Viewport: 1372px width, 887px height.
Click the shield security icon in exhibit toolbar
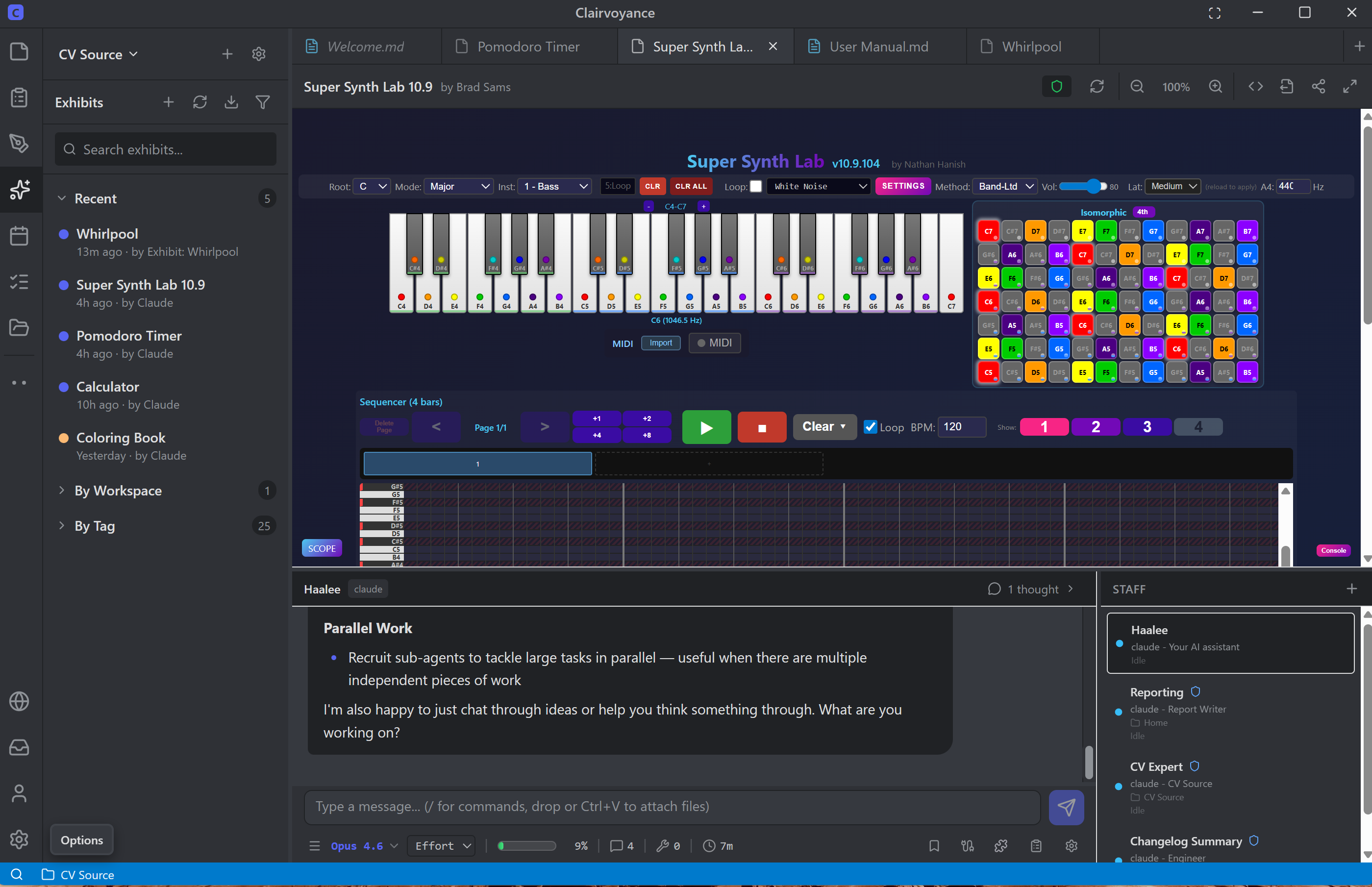(1056, 86)
